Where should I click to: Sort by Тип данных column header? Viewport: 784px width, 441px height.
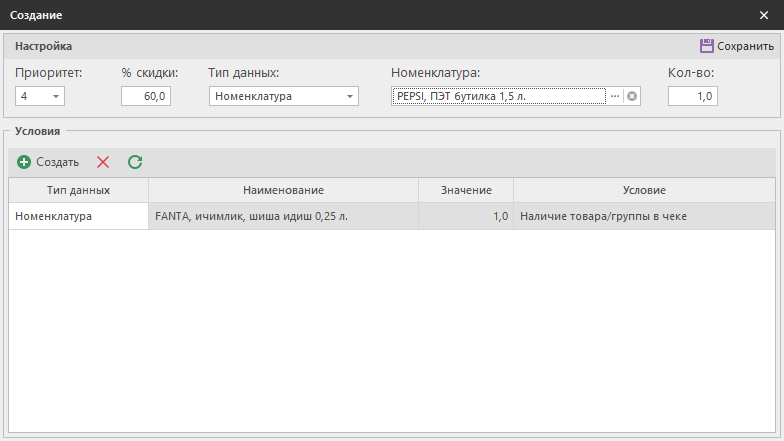point(78,190)
